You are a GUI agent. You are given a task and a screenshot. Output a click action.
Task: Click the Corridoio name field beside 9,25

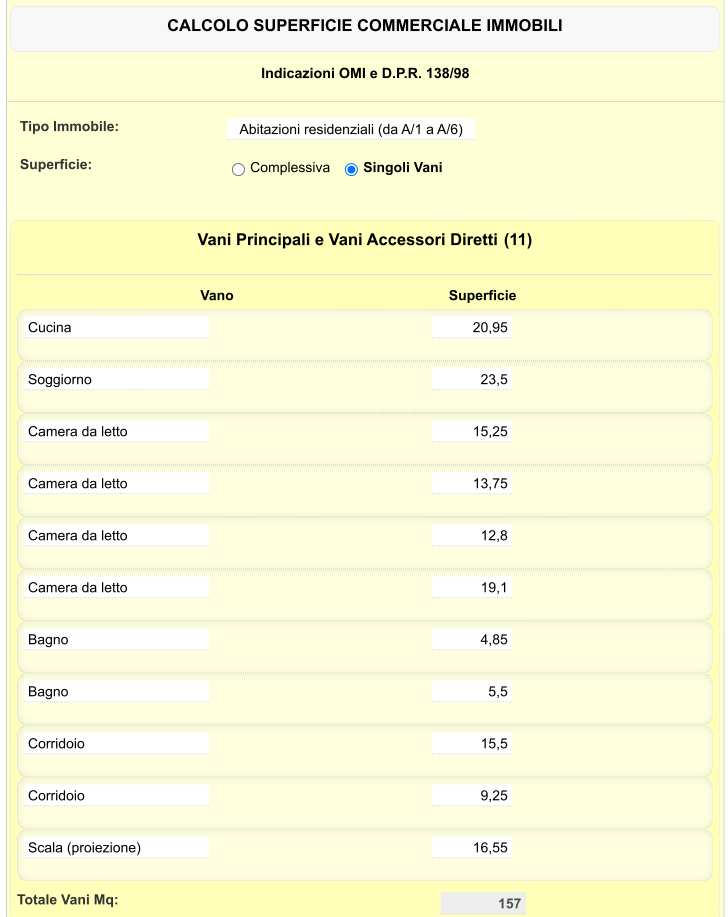point(116,795)
